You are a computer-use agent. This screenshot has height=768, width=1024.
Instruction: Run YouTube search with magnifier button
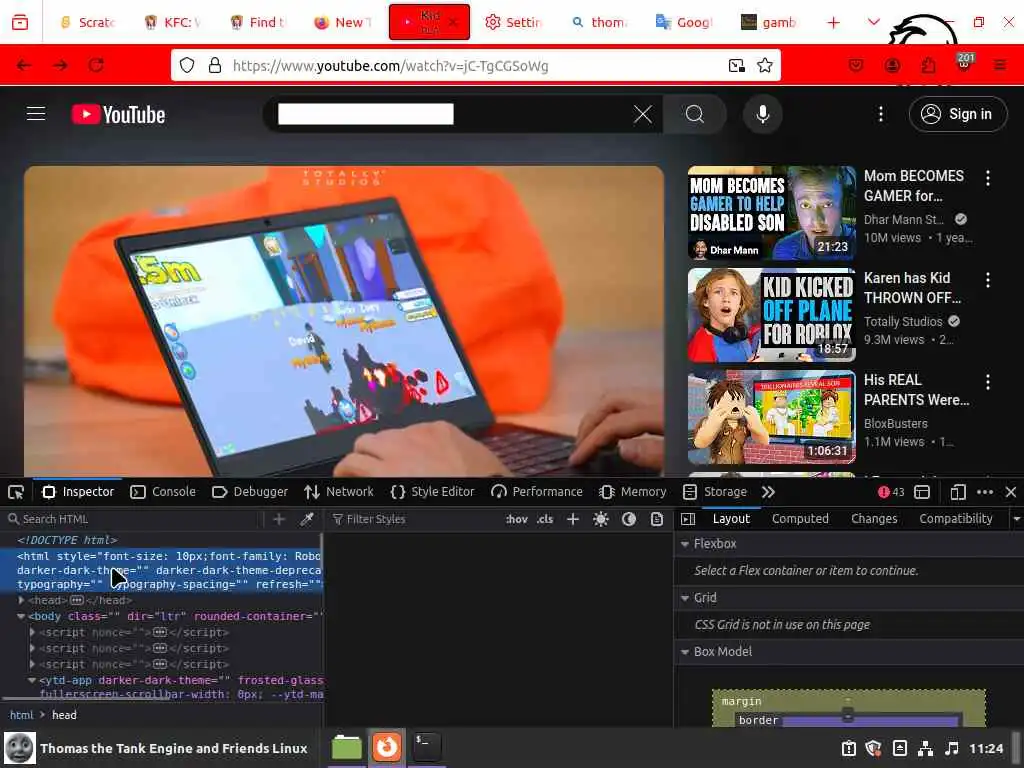point(695,114)
